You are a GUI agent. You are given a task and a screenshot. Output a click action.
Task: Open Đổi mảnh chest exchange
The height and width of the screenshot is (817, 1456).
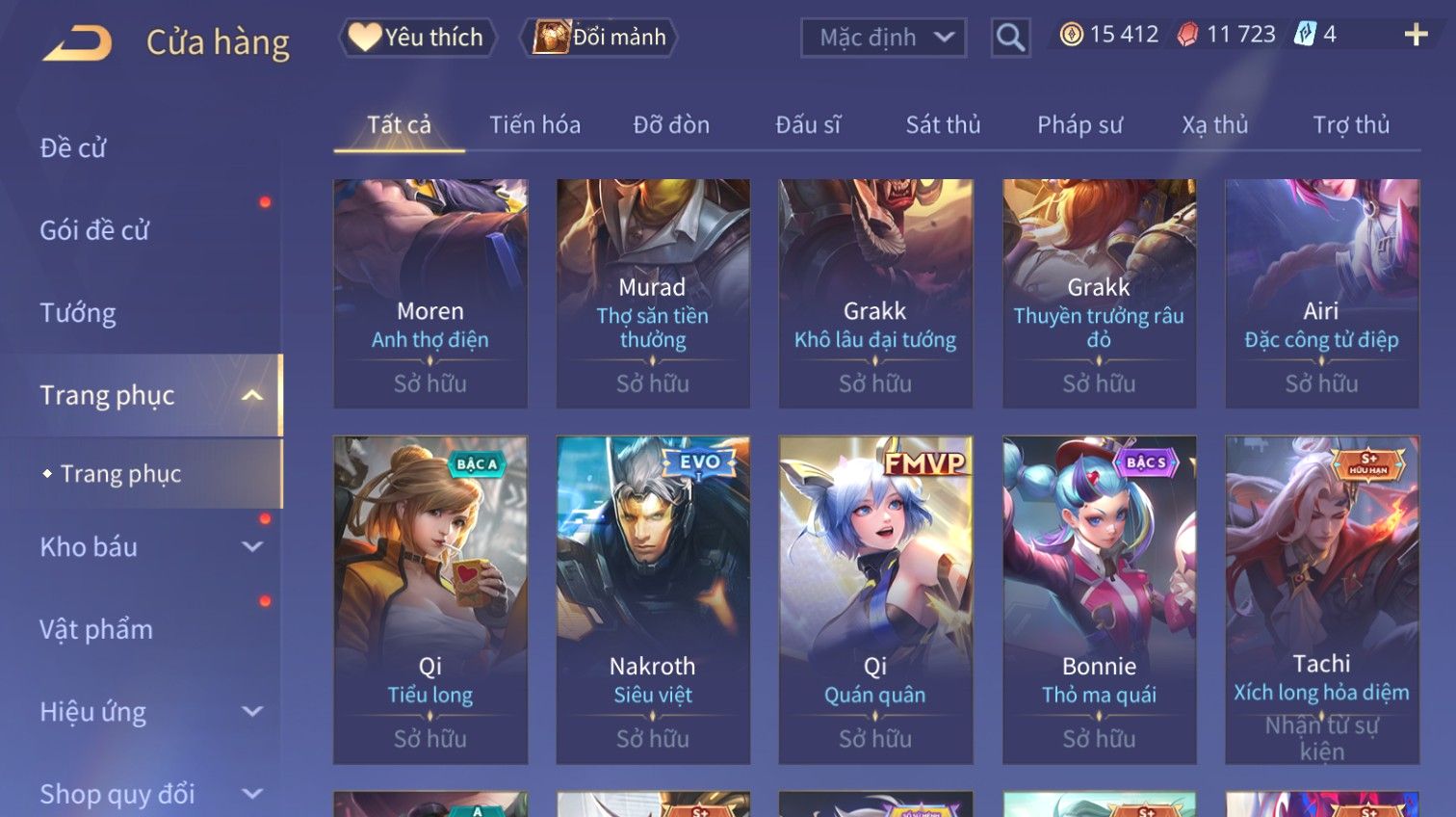[x=599, y=38]
